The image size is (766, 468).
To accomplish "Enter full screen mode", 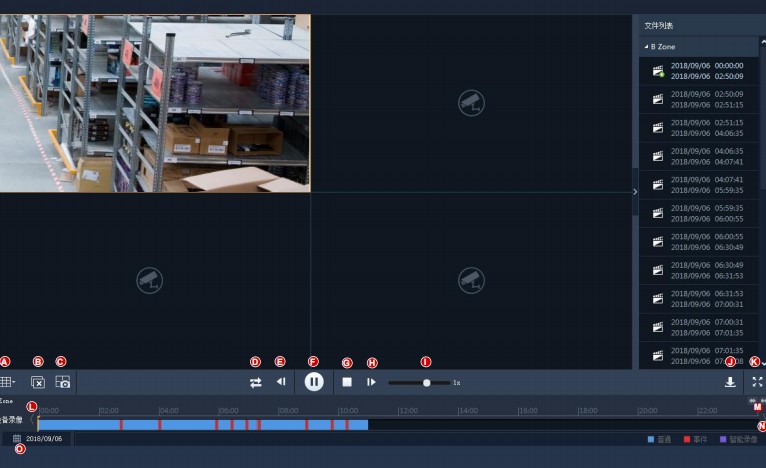I will tap(757, 382).
